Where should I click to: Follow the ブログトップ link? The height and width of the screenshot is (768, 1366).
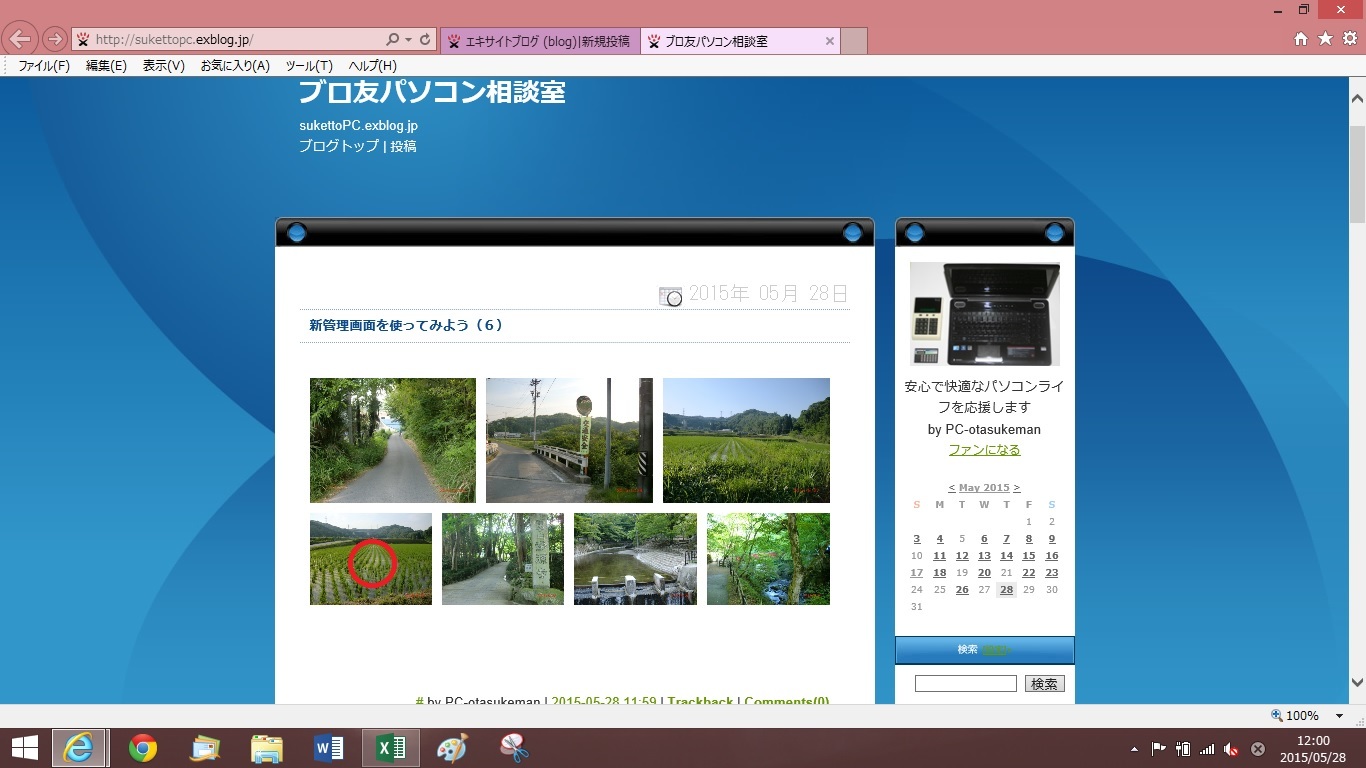point(339,146)
